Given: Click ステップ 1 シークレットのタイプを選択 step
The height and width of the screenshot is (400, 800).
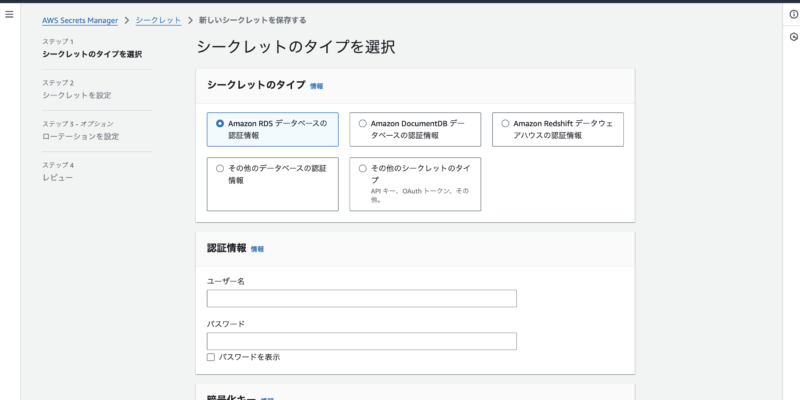Looking at the screenshot, I should point(92,54).
